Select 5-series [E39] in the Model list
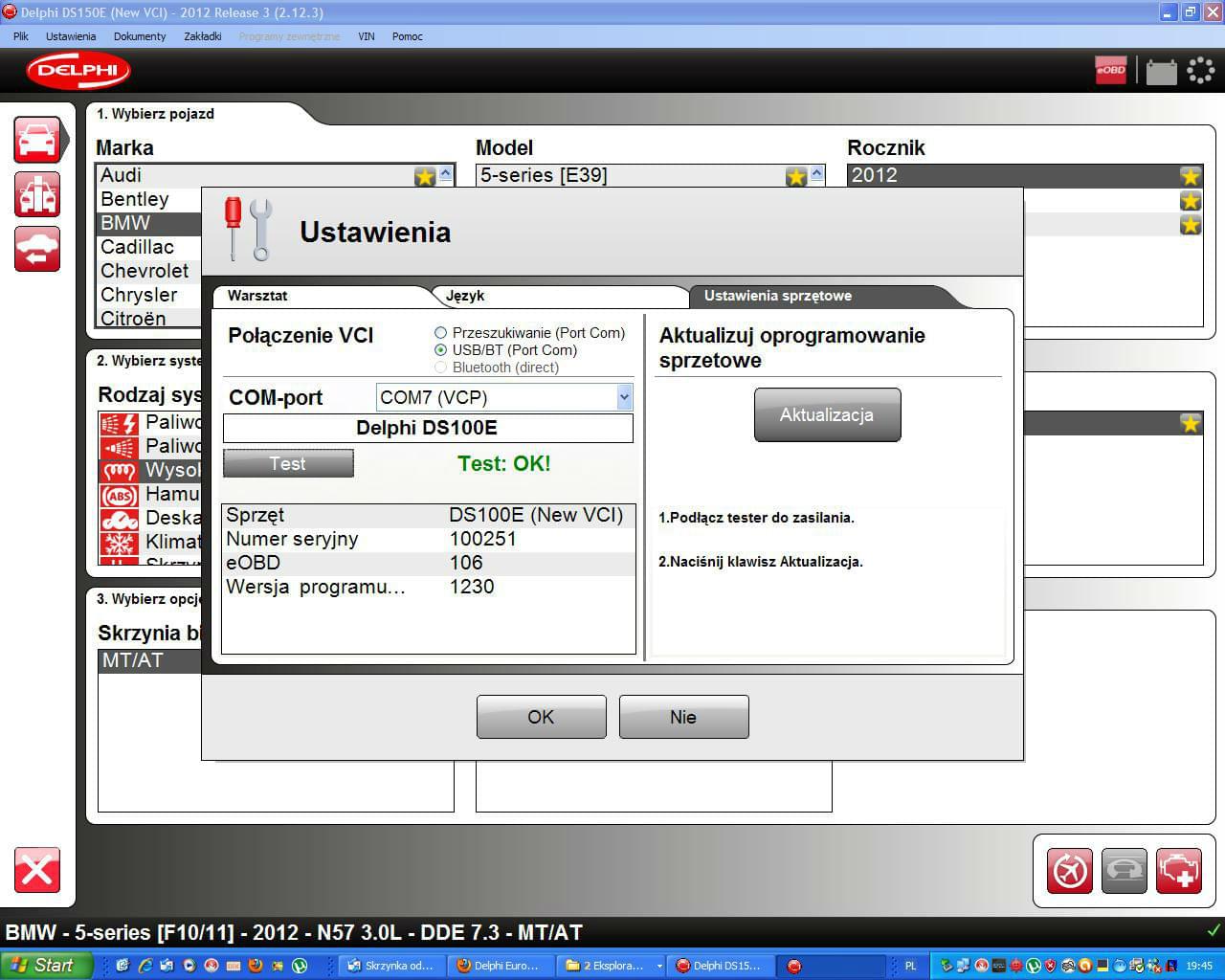 [631, 175]
